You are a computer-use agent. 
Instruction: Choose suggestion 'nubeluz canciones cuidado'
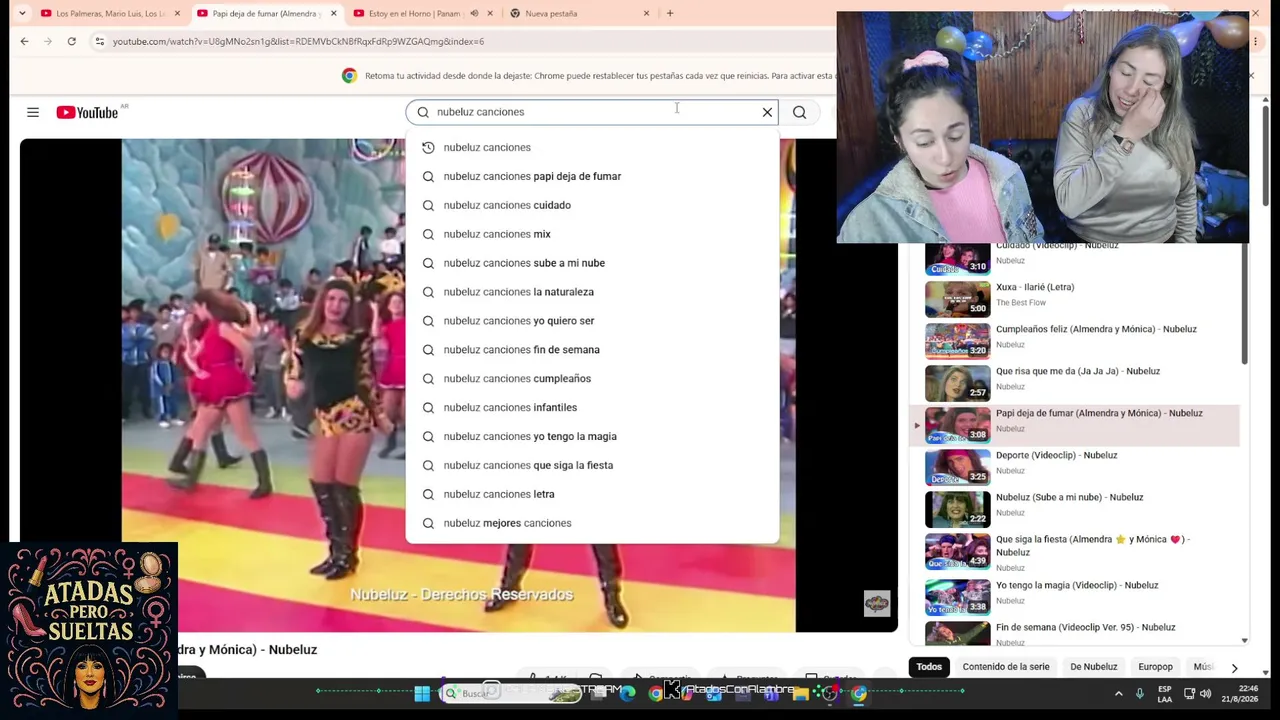pos(592,205)
